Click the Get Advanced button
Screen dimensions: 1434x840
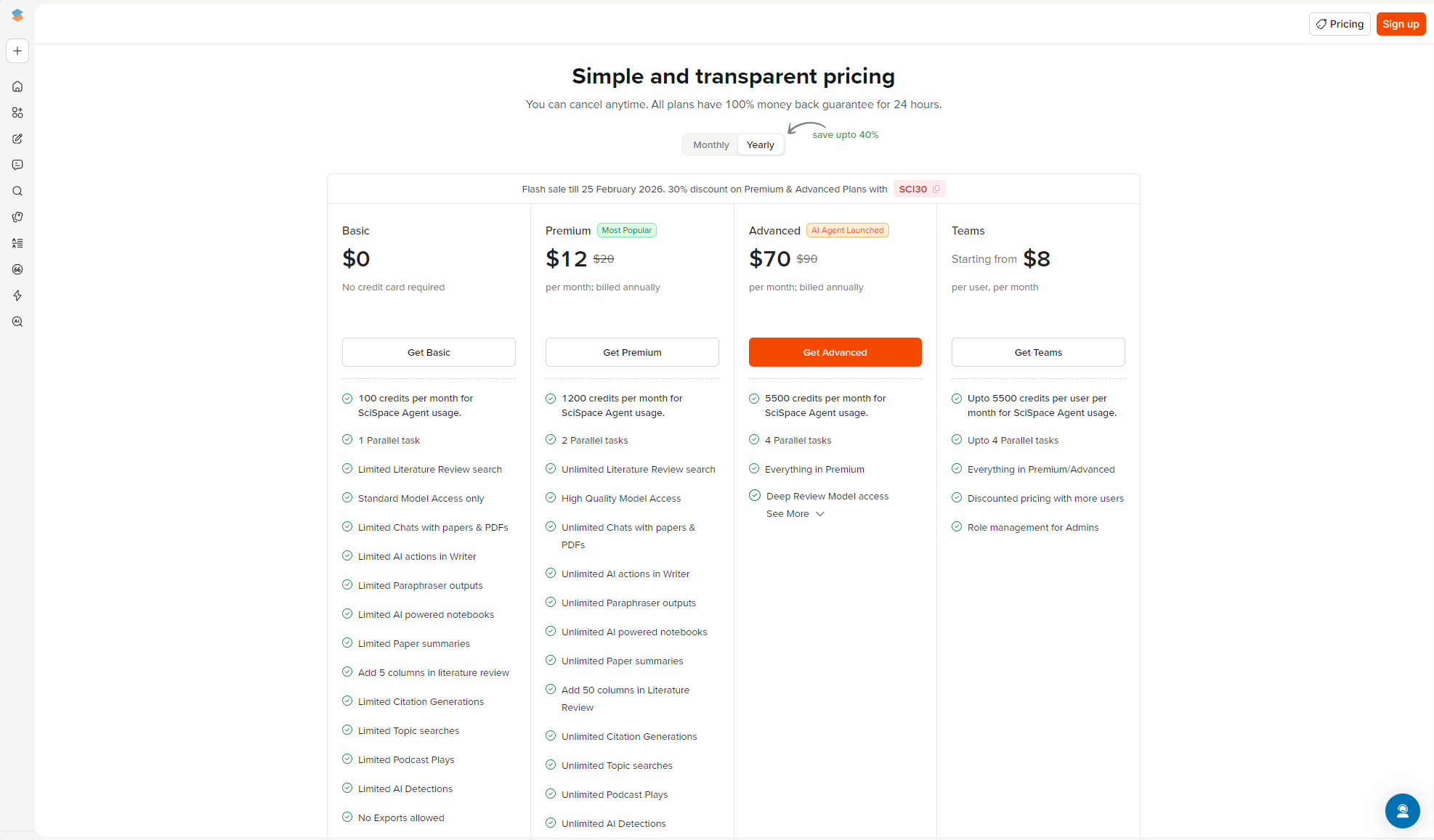pyautogui.click(x=835, y=352)
